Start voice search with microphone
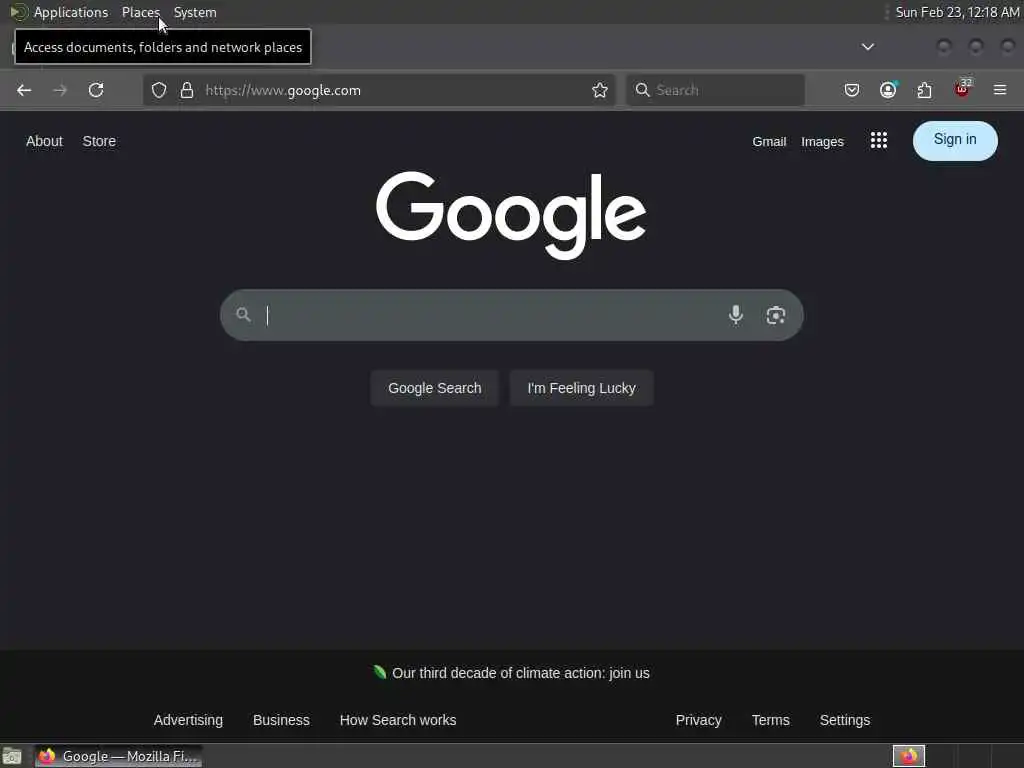Viewport: 1024px width, 768px height. coord(736,315)
